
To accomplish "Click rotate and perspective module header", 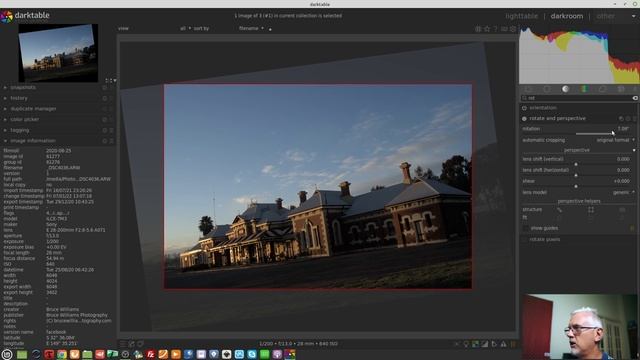I will (x=557, y=119).
